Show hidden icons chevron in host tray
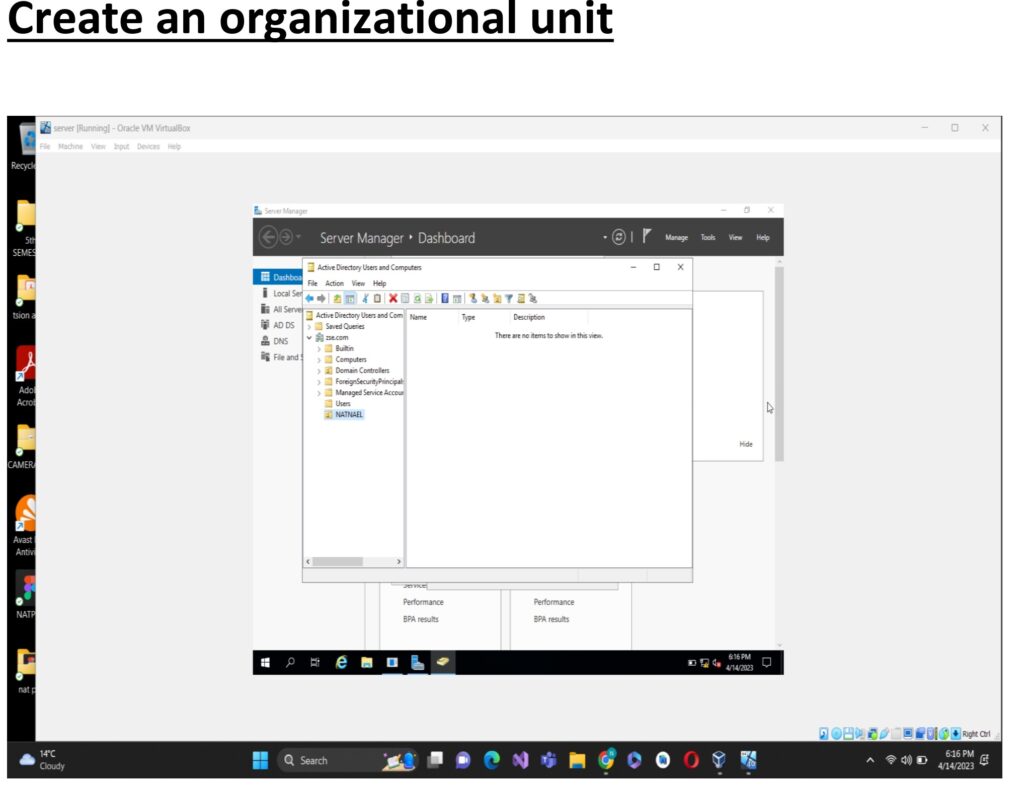This screenshot has width=1024, height=789. point(870,760)
